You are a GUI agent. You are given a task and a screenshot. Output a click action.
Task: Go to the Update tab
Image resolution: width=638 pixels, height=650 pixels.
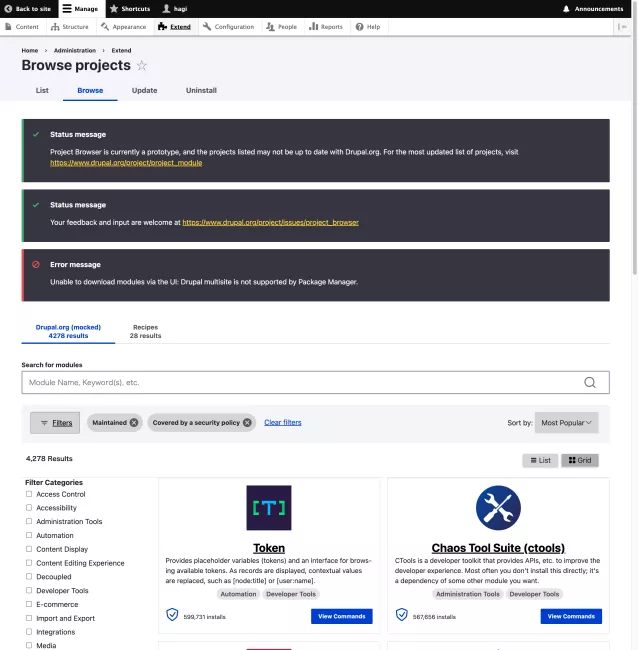[144, 90]
